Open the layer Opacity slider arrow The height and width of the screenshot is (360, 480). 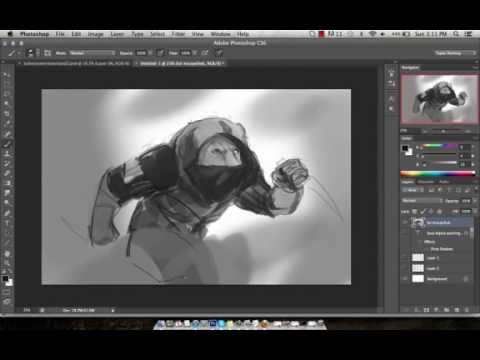[x=474, y=201]
